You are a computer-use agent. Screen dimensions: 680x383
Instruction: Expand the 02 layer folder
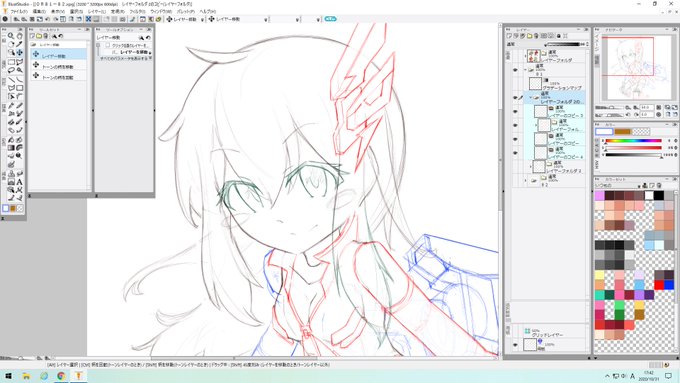[x=526, y=180]
